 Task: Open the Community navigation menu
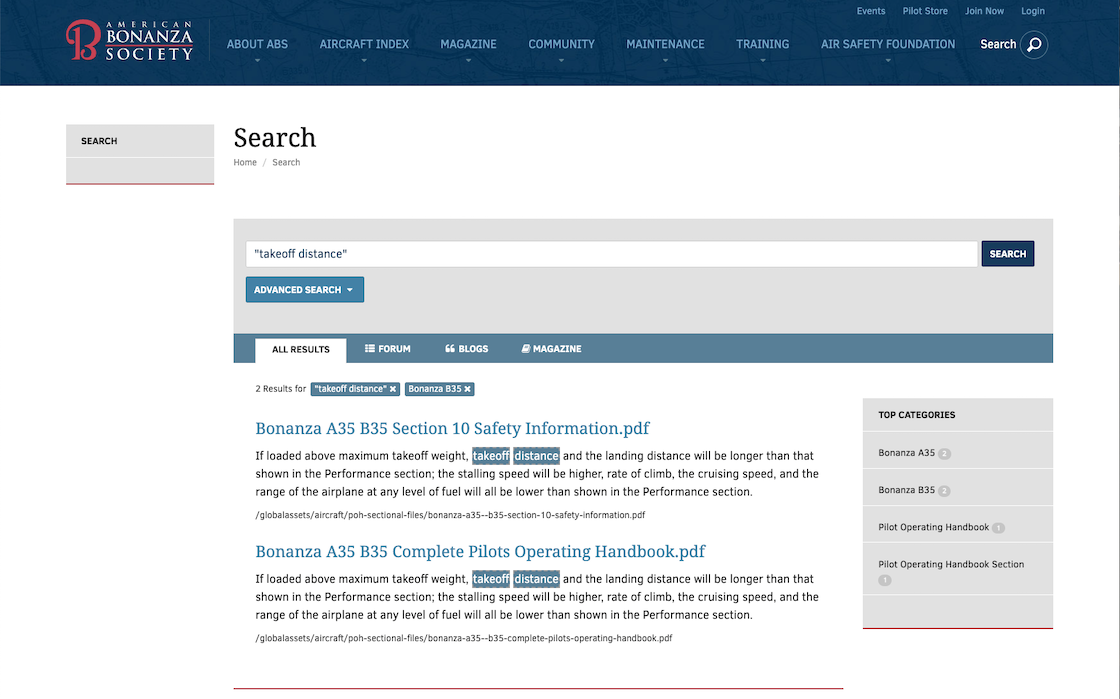[561, 44]
